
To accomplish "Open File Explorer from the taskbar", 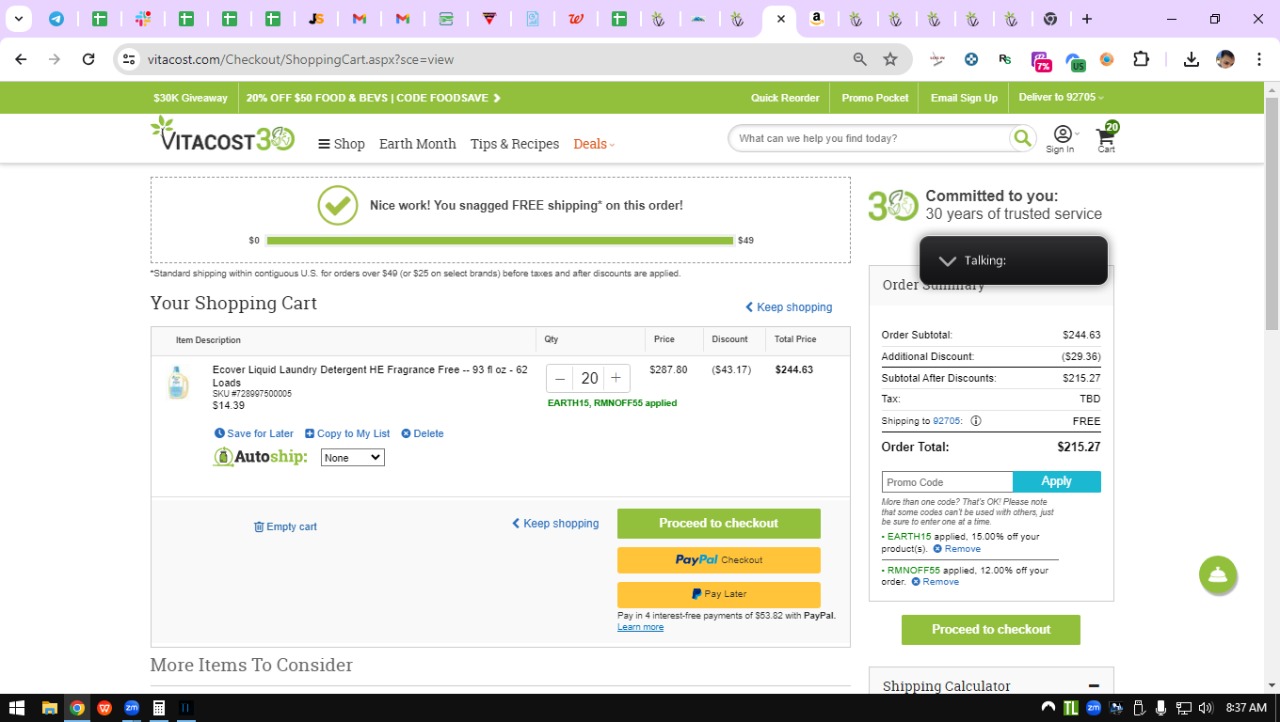I will point(49,708).
